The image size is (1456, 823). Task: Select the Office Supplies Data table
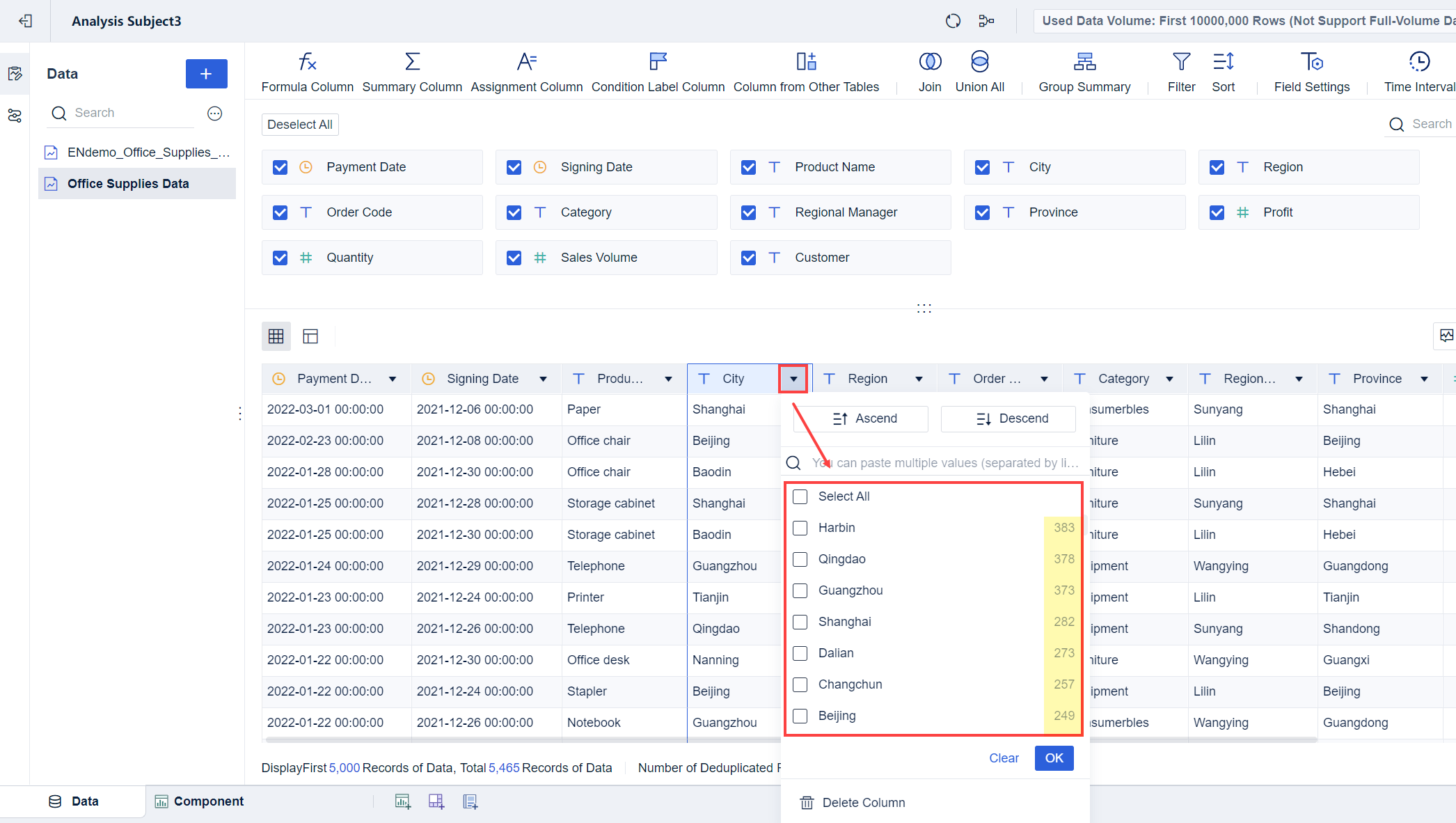pyautogui.click(x=127, y=183)
